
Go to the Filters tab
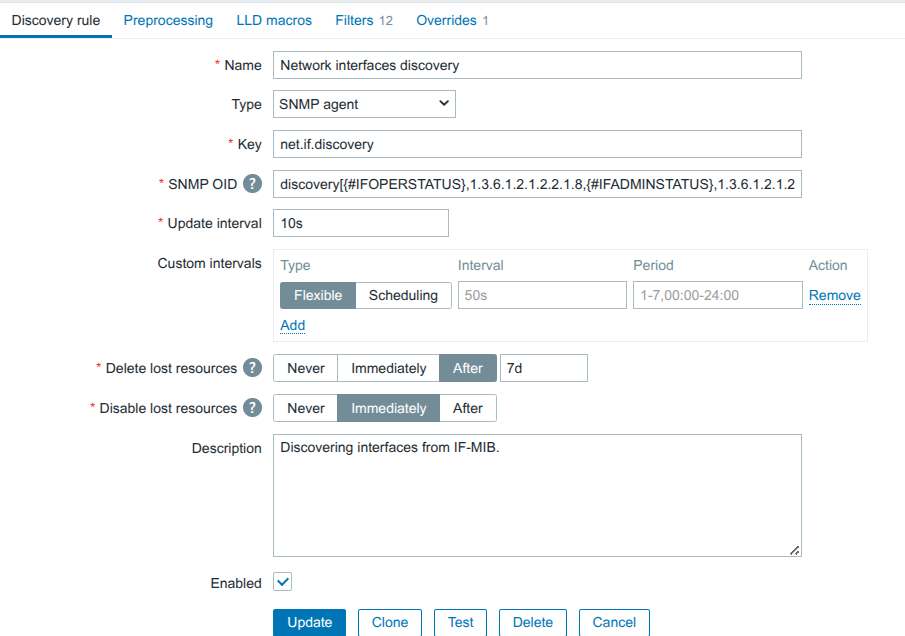(x=363, y=20)
